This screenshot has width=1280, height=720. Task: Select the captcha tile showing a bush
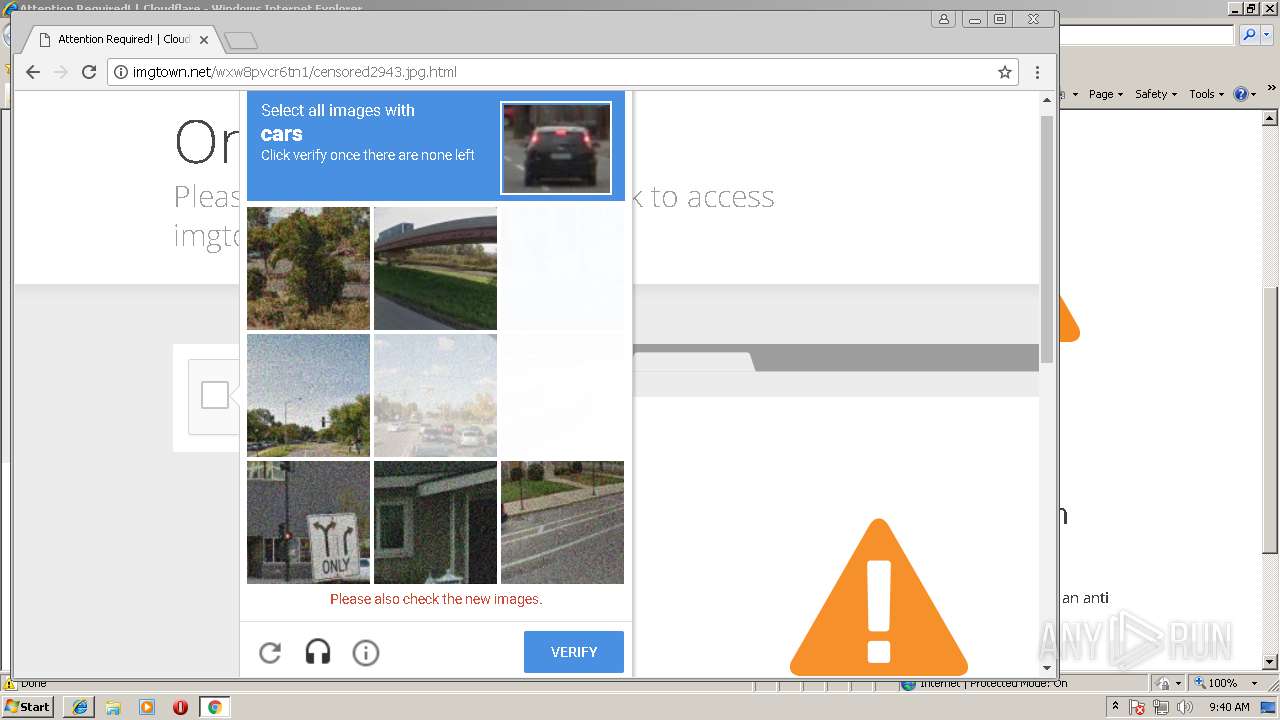click(308, 268)
